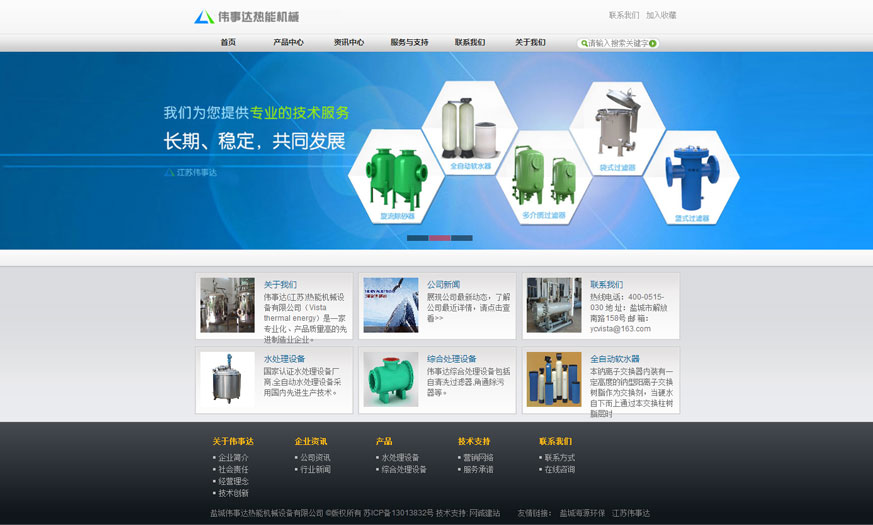873x525 pixels.
Task: Focus the search keyword input field
Action: [618, 43]
